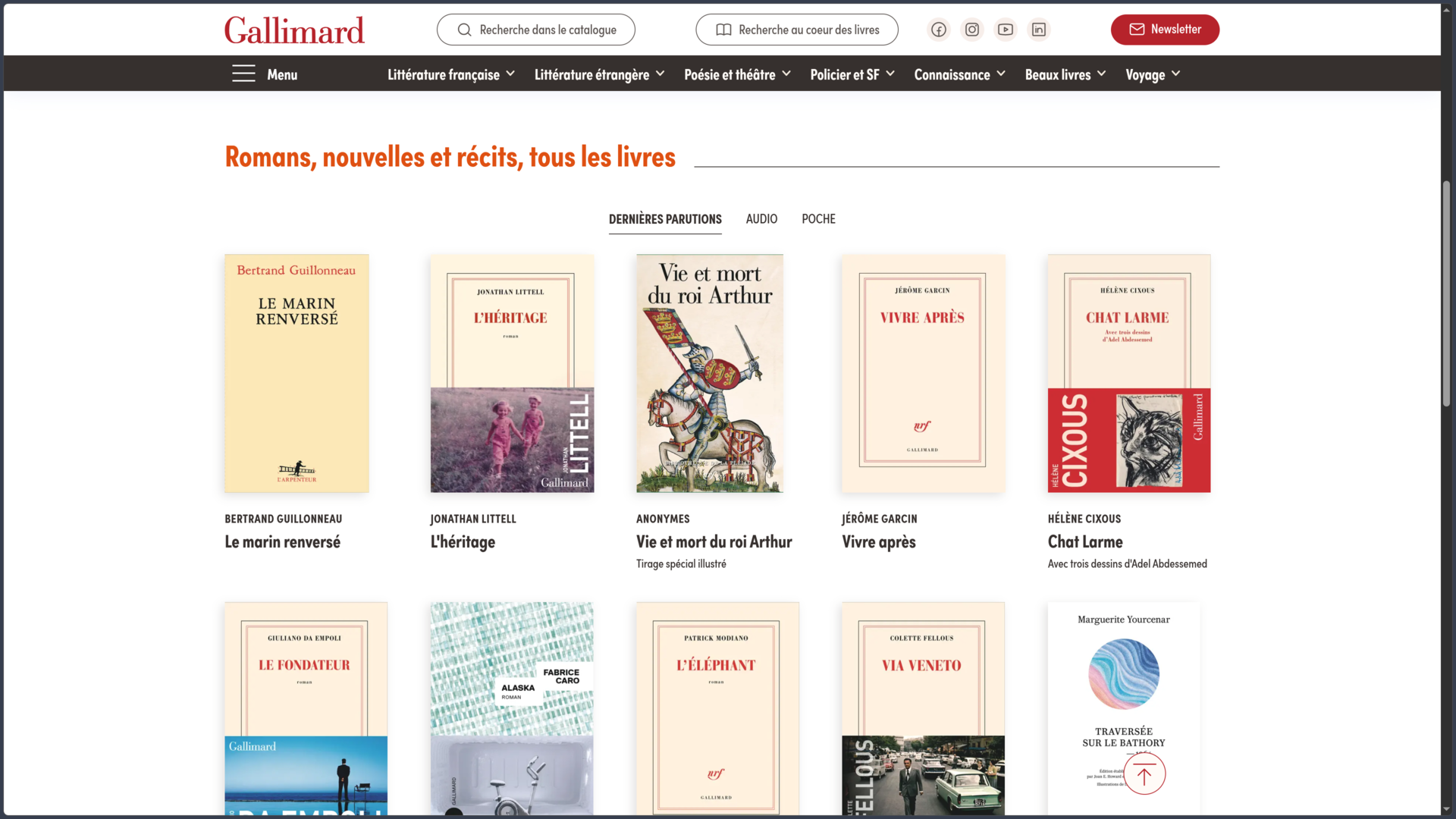
Task: Open the L'Éléphant Modiano cover
Action: 717,709
